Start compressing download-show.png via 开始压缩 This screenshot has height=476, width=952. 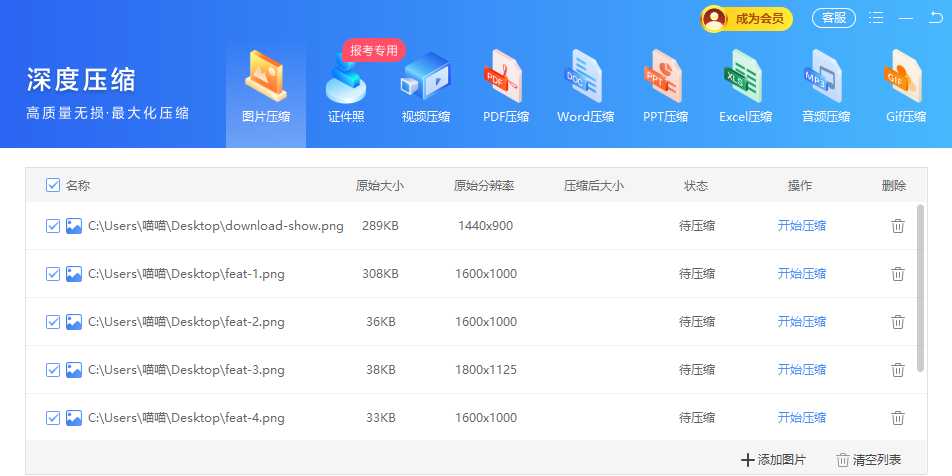[x=801, y=226]
